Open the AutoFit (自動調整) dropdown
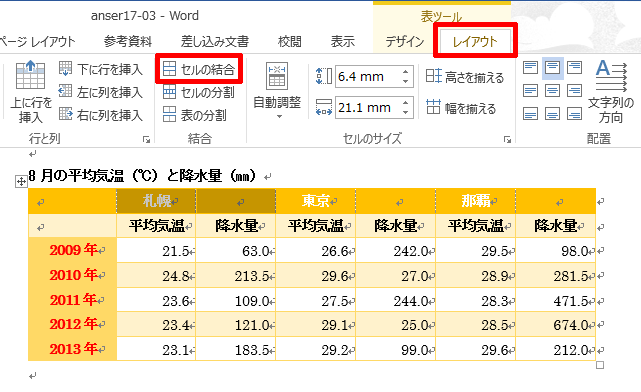Screen dimensions: 641x392 [x=277, y=91]
